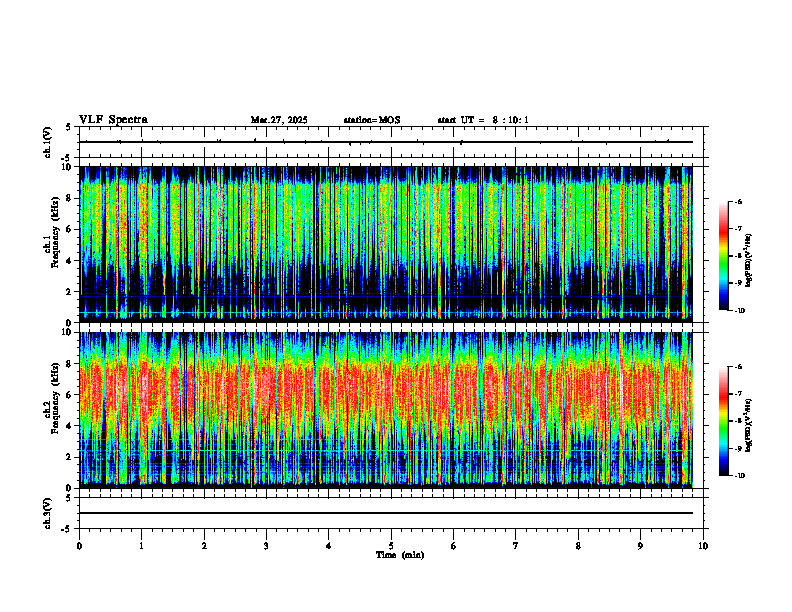The height and width of the screenshot is (612, 792).
Task: Click the "VLF Spectra" plot title
Action: coord(113,120)
